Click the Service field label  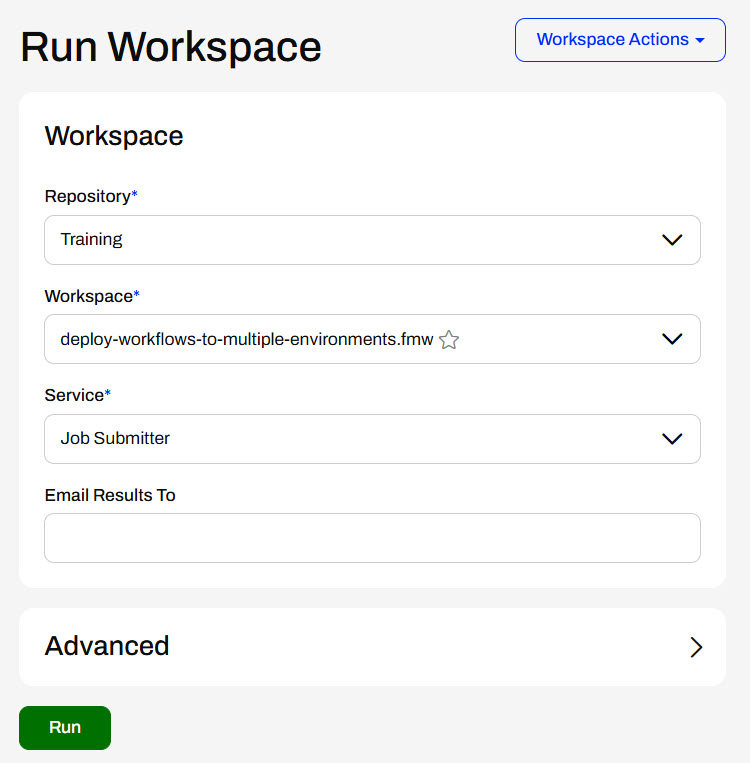click(74, 395)
